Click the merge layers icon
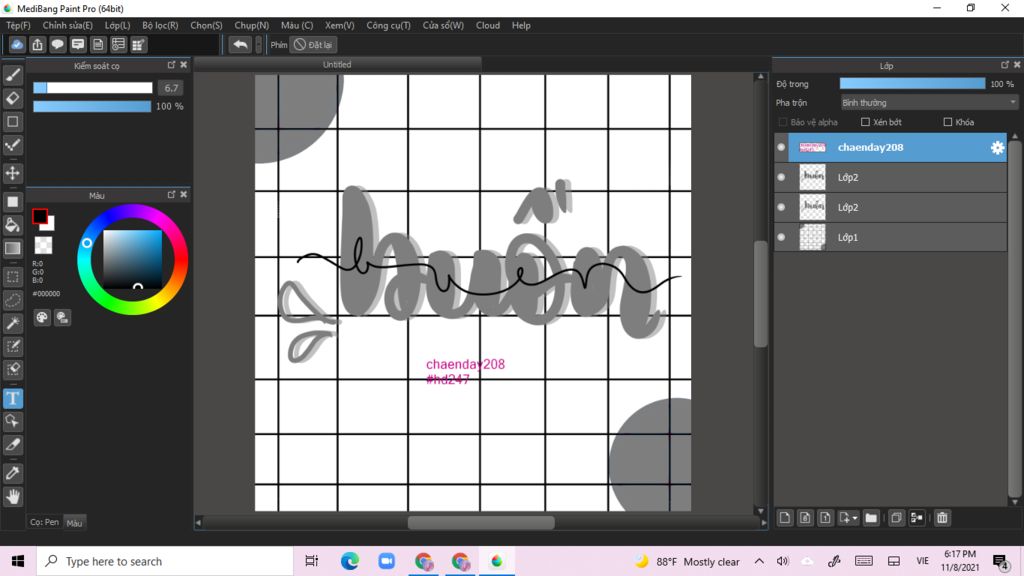Viewport: 1024px width, 576px height. 917,518
